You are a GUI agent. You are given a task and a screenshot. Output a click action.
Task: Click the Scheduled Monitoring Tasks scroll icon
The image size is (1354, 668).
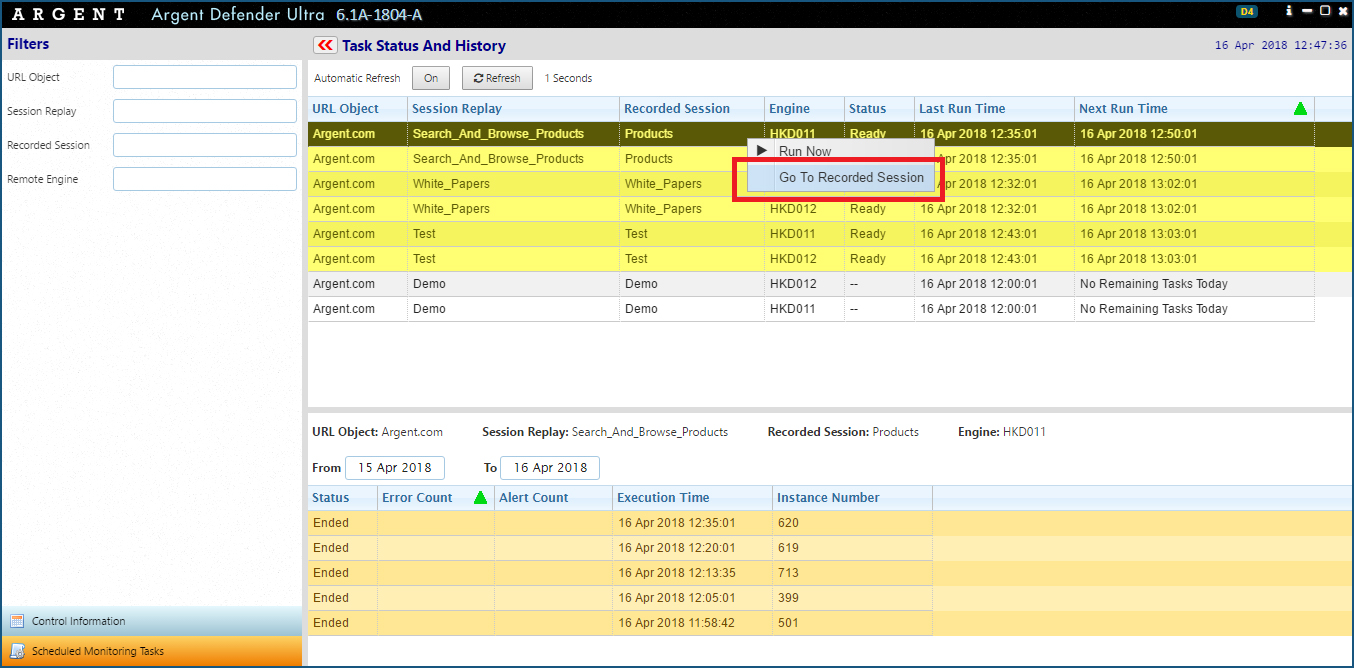pyautogui.click(x=17, y=651)
